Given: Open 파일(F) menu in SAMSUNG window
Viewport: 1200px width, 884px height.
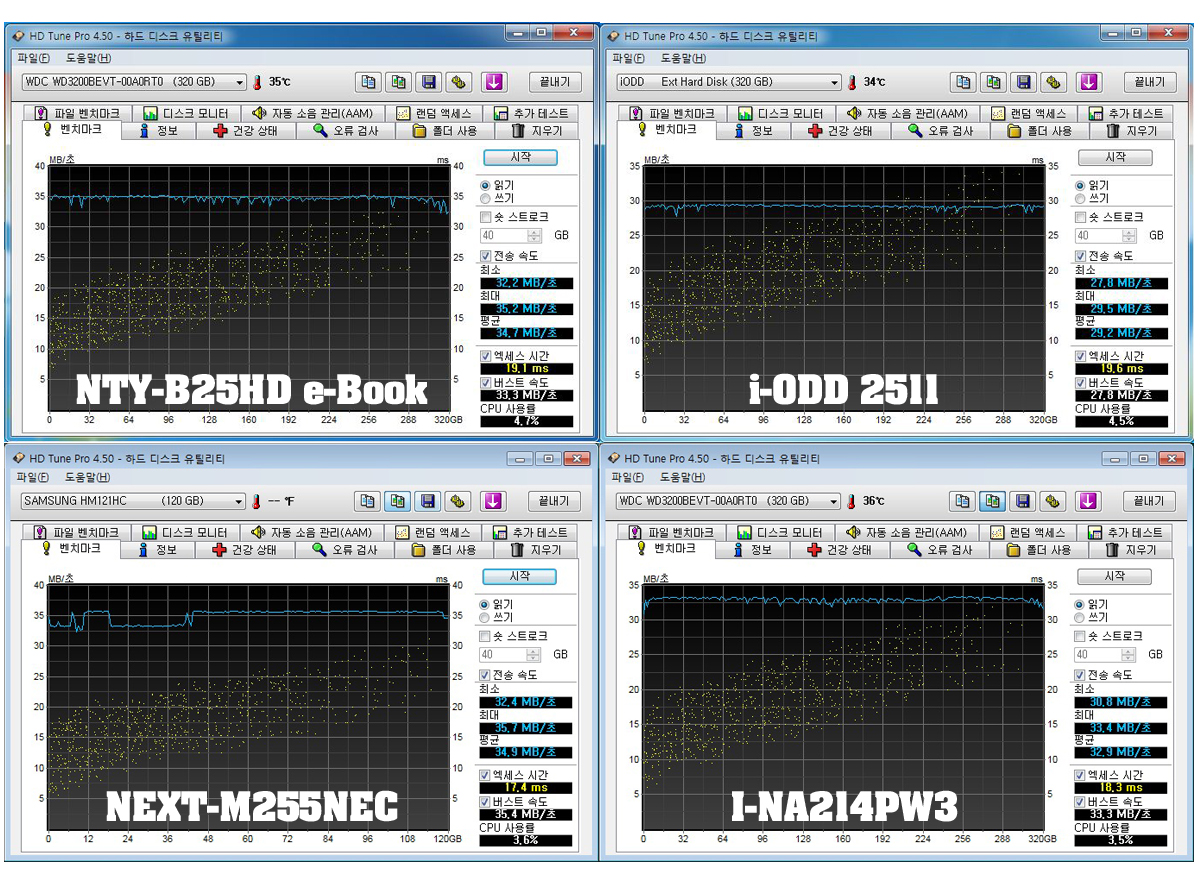Looking at the screenshot, I should coord(34,477).
